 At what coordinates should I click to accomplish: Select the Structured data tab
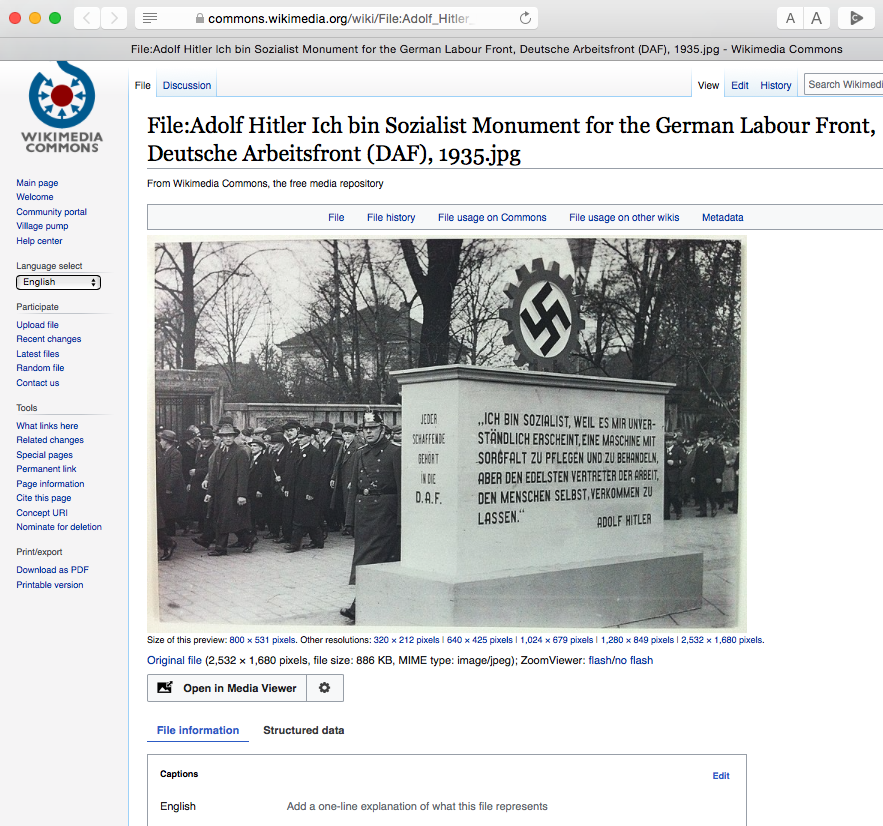pos(303,730)
